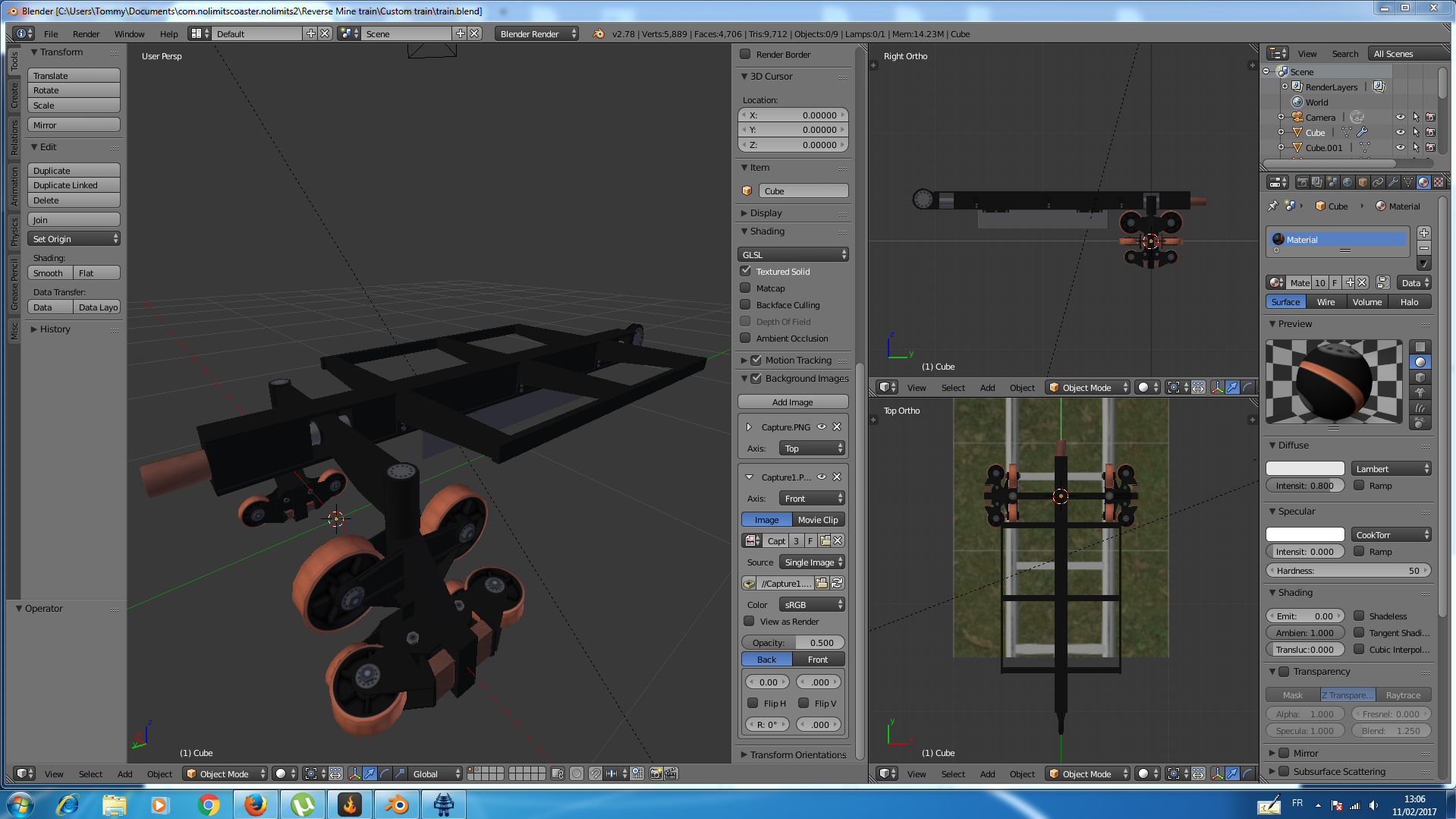Open the Render menu in top bar
This screenshot has height=819, width=1456.
tap(86, 34)
